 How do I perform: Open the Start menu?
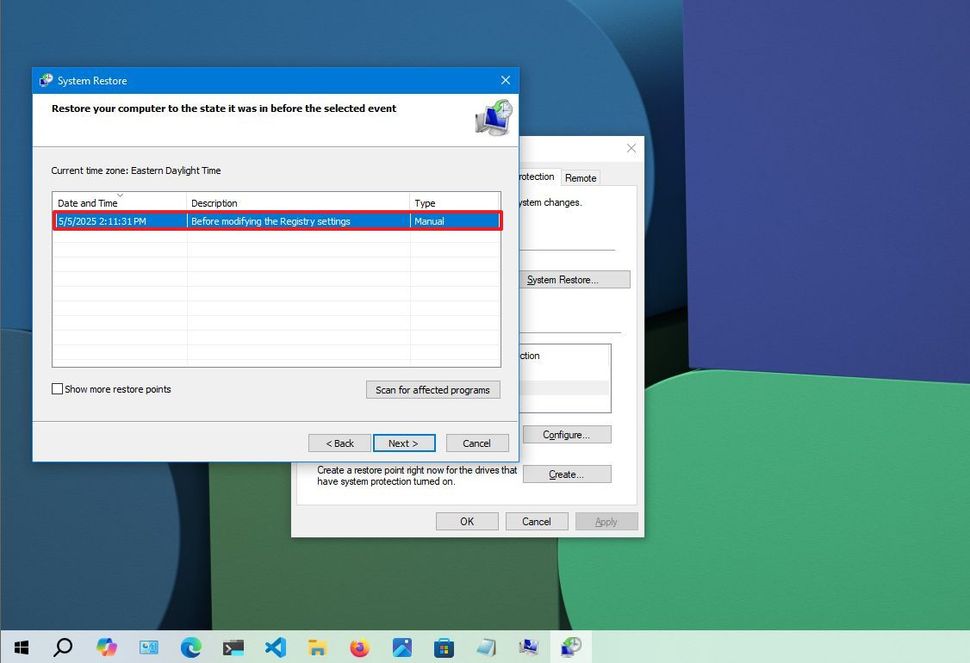point(21,648)
